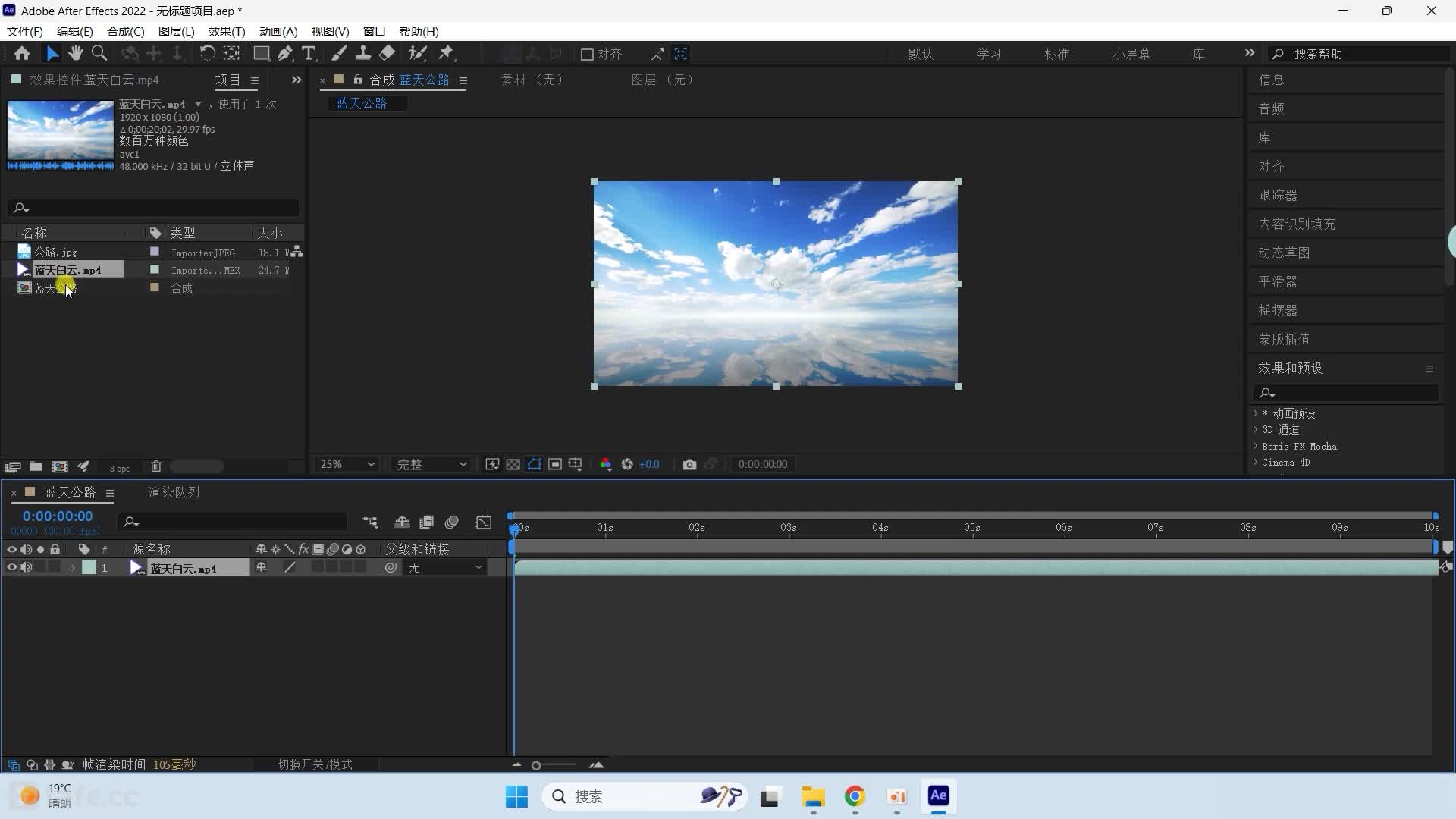Toggle the Snapping 对齐 checkbox
Image resolution: width=1456 pixels, height=819 pixels.
tap(587, 54)
